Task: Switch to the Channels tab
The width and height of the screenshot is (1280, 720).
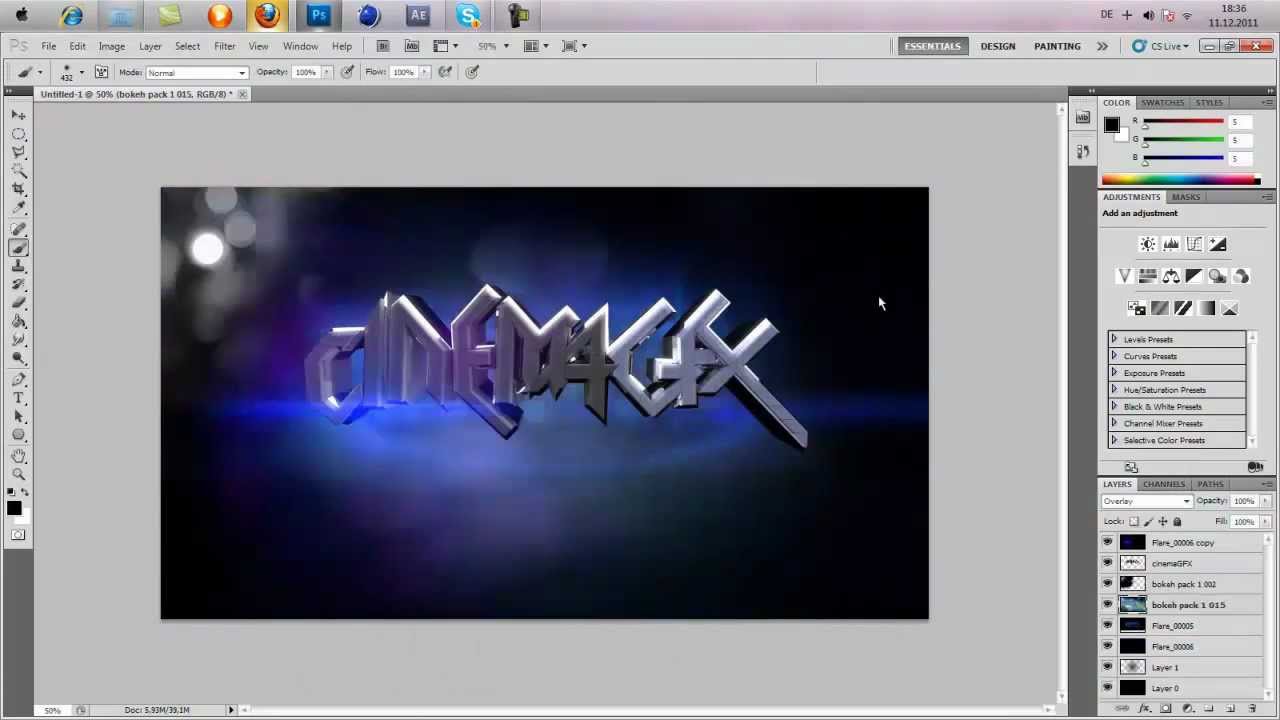Action: pos(1164,484)
